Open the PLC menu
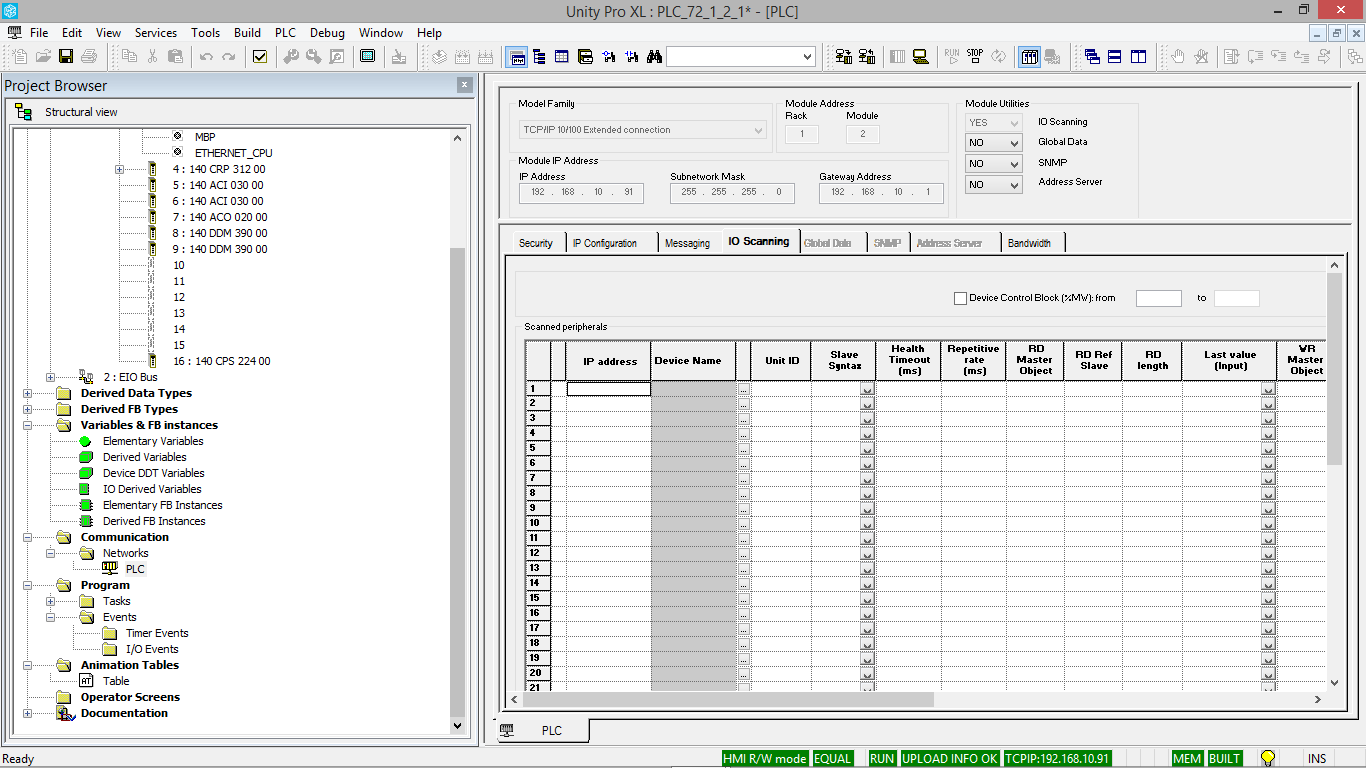 coord(285,32)
